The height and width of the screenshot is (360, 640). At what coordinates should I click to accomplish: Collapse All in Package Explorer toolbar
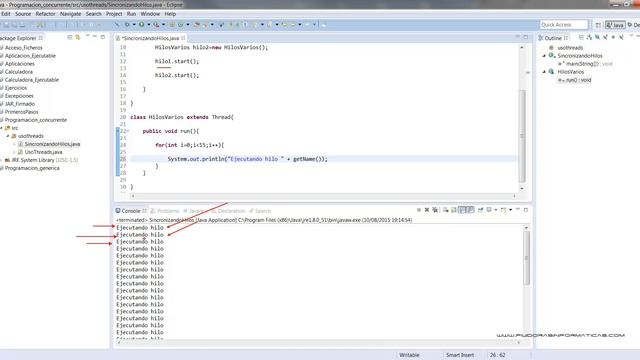coord(70,37)
